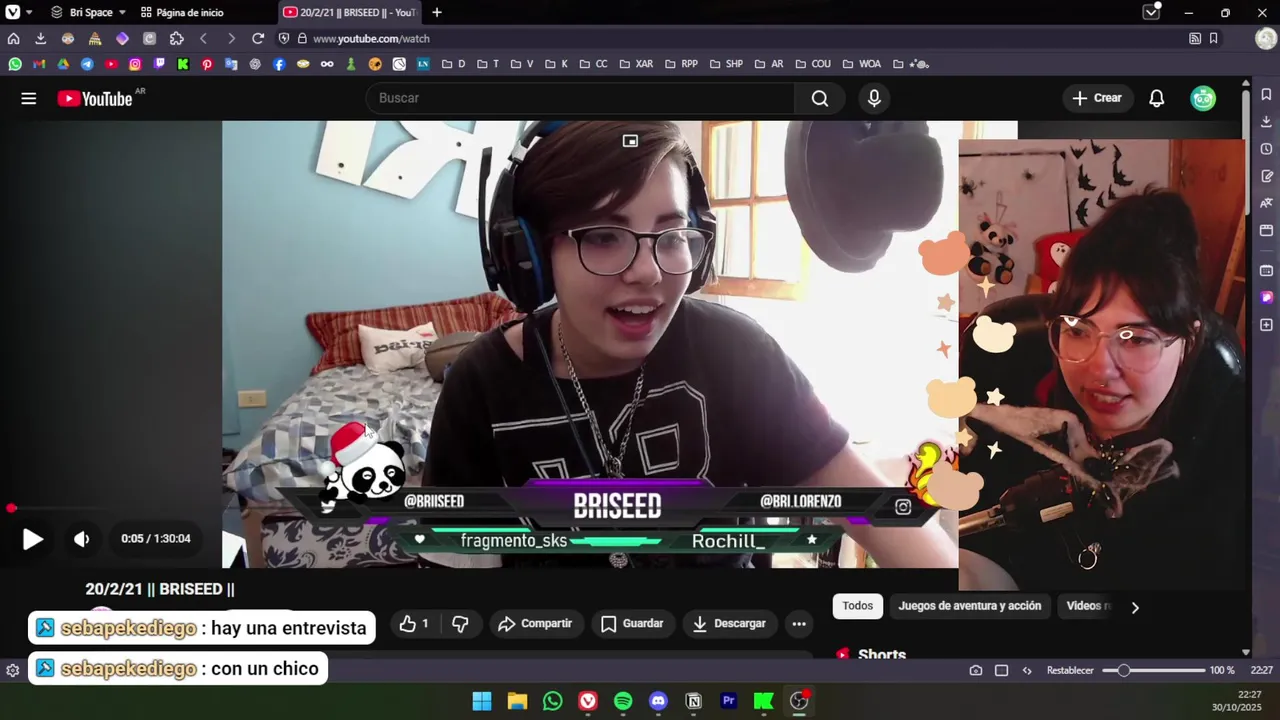Go to browser home page
This screenshot has height=720, width=1280.
coord(13,38)
